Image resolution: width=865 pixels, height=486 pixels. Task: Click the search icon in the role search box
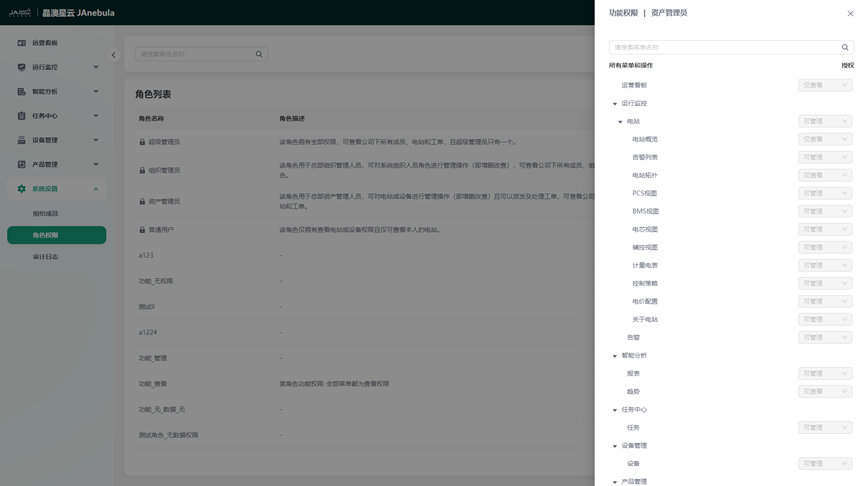click(x=259, y=54)
